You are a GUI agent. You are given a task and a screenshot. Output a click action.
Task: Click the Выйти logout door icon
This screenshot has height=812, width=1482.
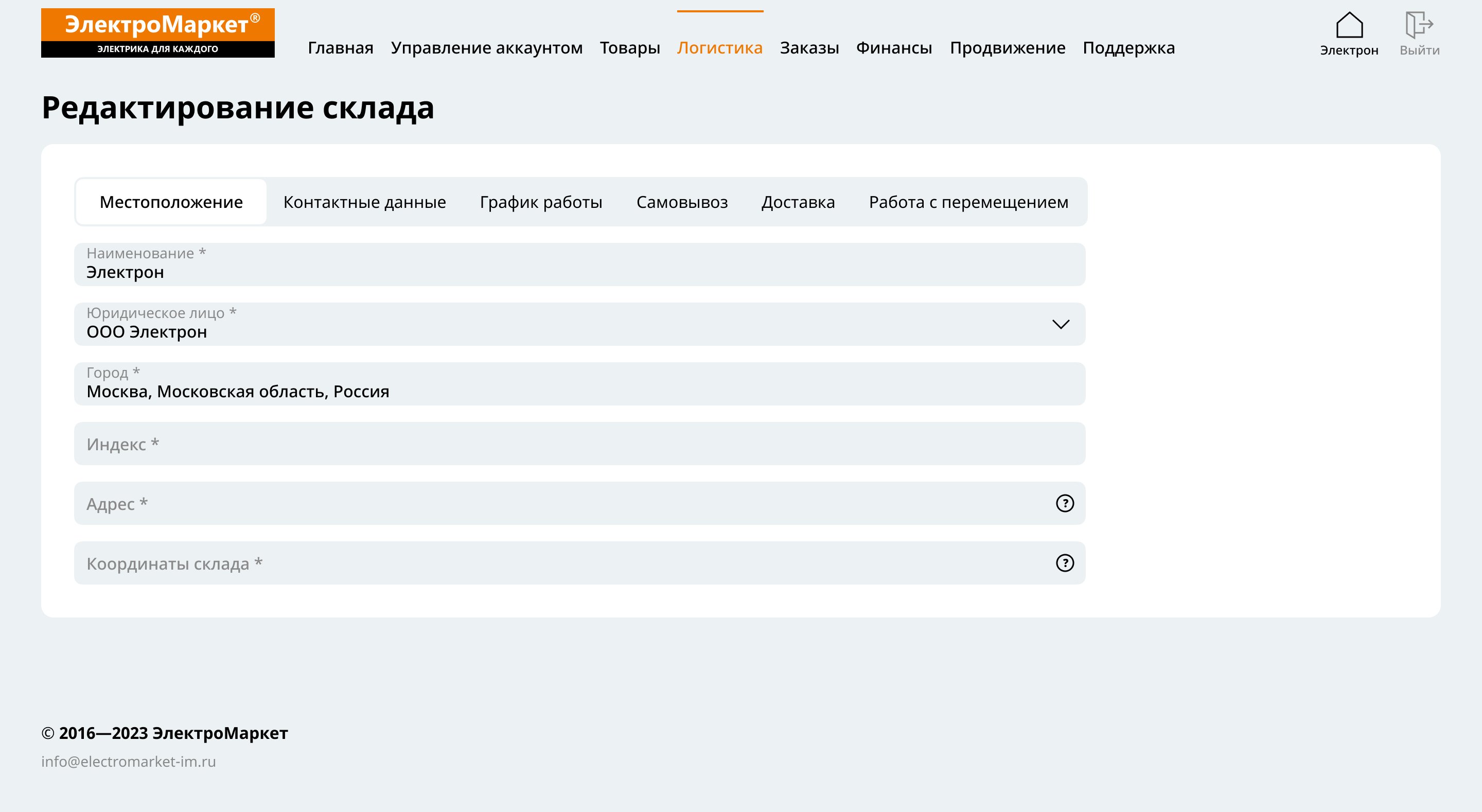1419,25
